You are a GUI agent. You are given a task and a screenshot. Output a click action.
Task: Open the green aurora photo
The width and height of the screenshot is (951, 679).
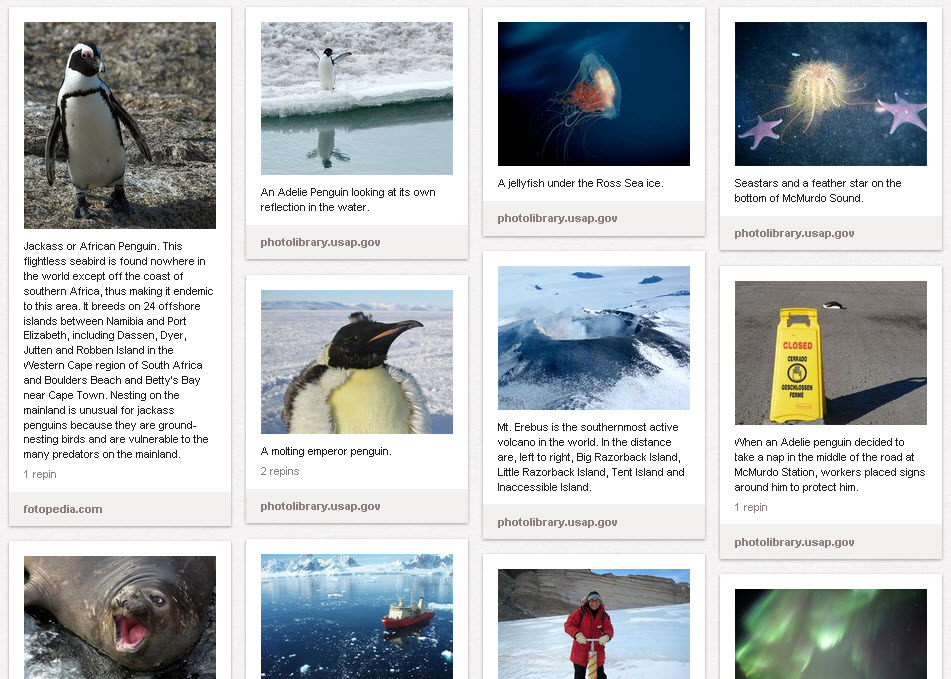[830, 634]
